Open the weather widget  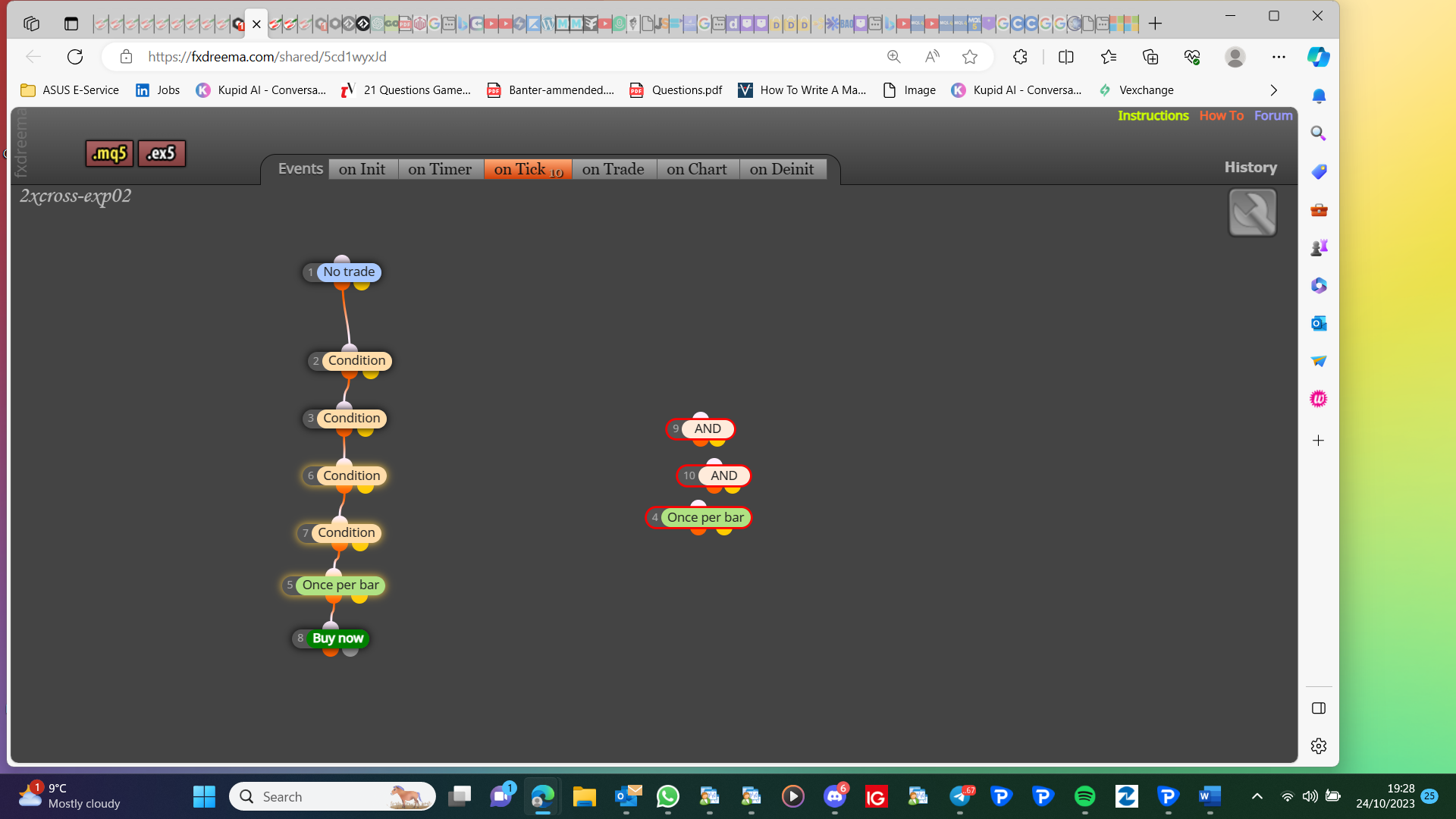(x=70, y=796)
